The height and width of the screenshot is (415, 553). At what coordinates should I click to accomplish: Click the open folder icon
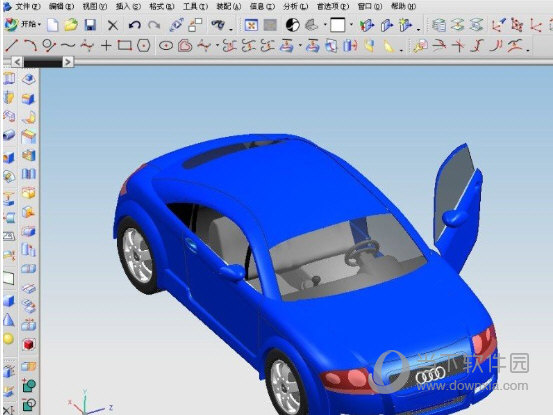71,25
